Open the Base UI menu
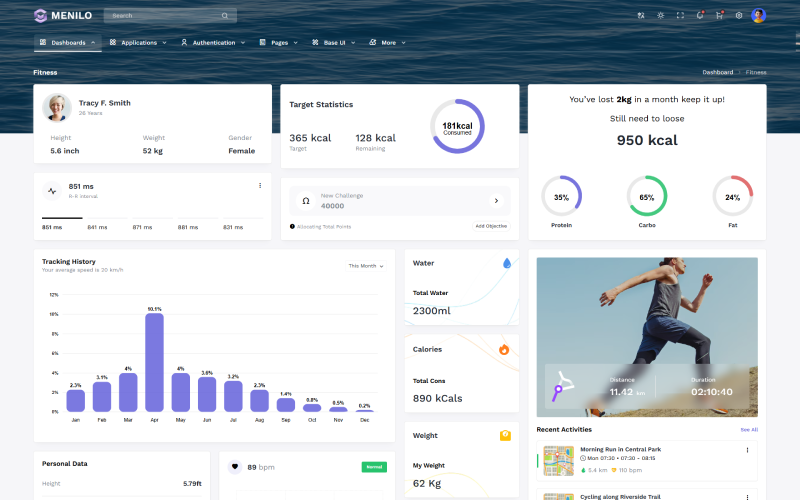 (333, 43)
